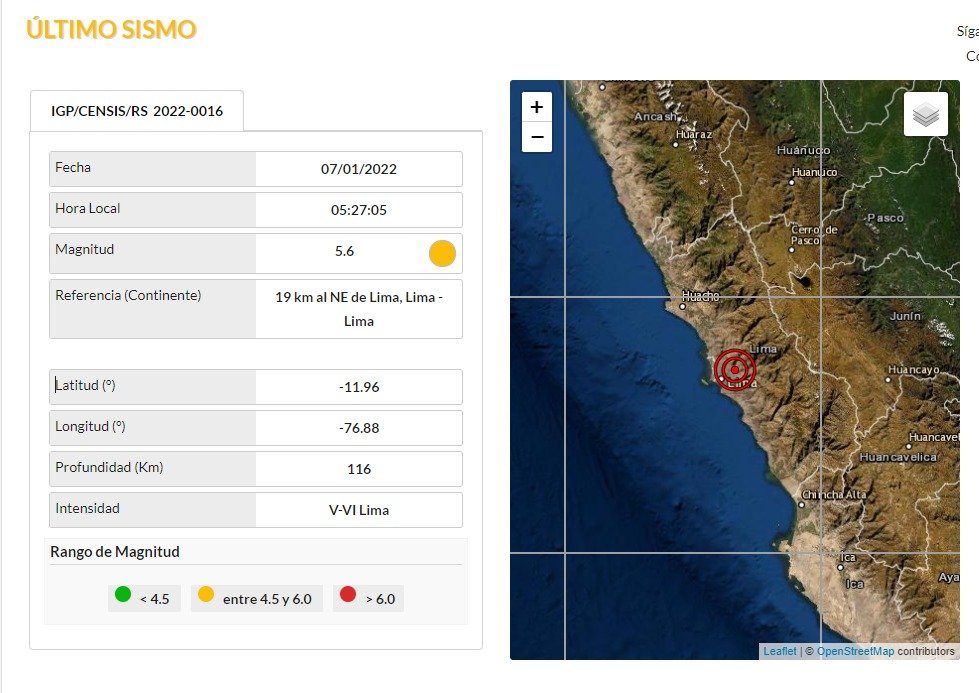Click the Hora Local label

coord(87,209)
